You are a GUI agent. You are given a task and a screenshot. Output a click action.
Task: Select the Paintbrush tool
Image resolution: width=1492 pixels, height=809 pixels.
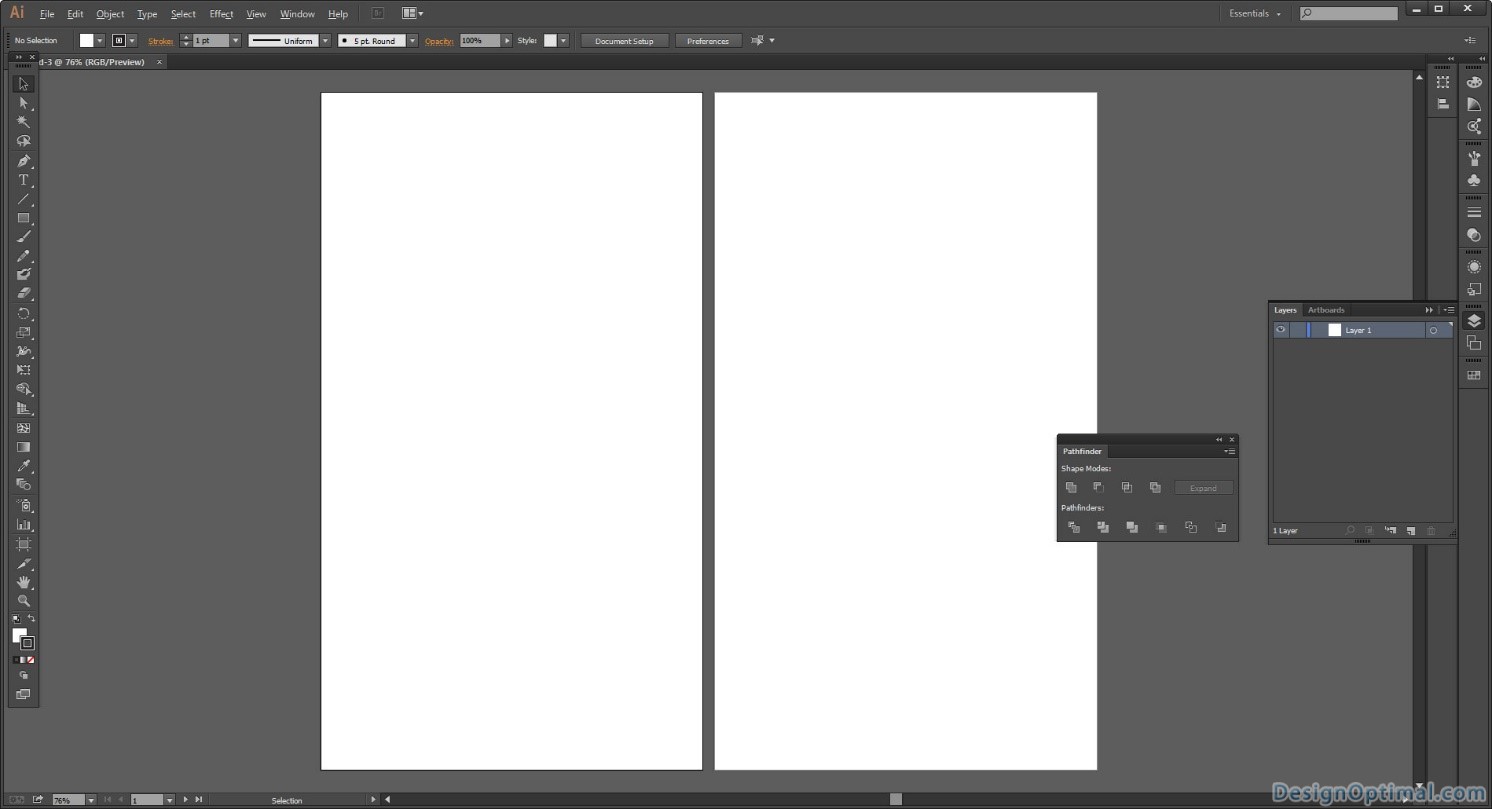click(x=23, y=237)
